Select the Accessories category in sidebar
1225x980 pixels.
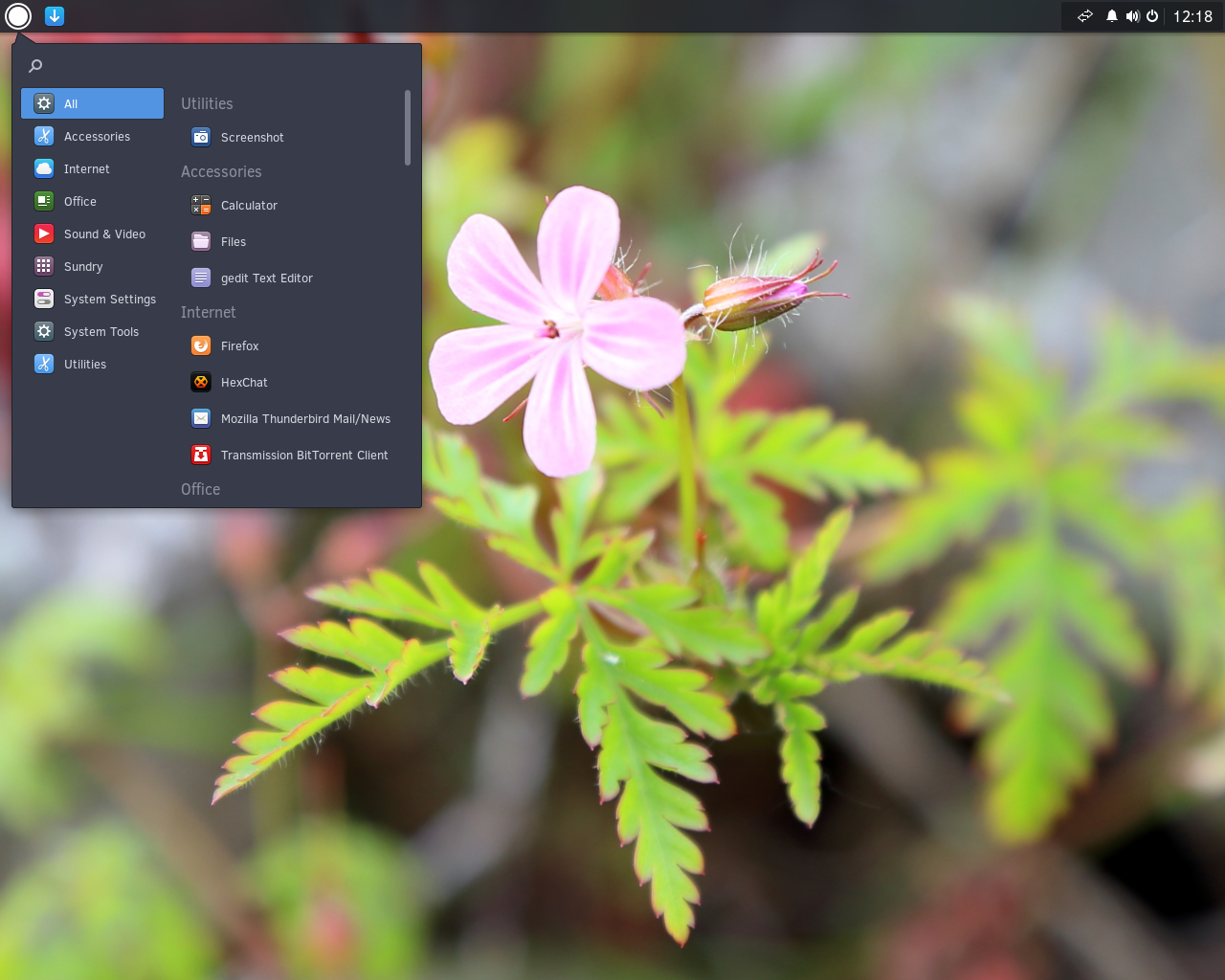(92, 136)
